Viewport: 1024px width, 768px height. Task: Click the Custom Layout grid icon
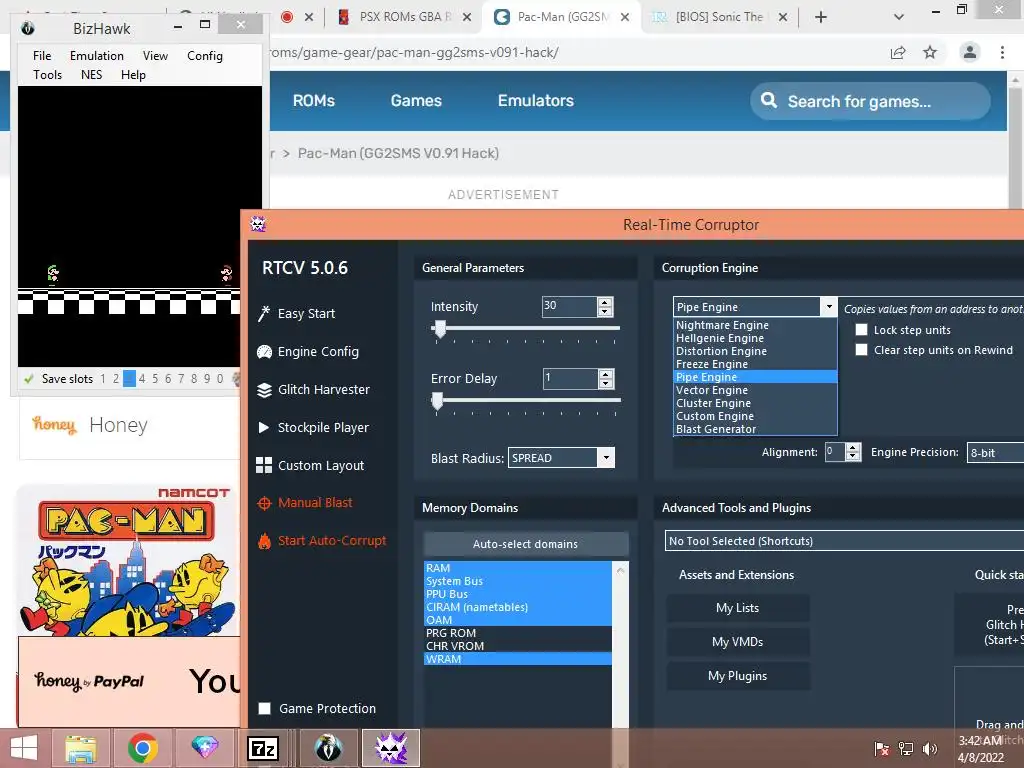(x=264, y=466)
